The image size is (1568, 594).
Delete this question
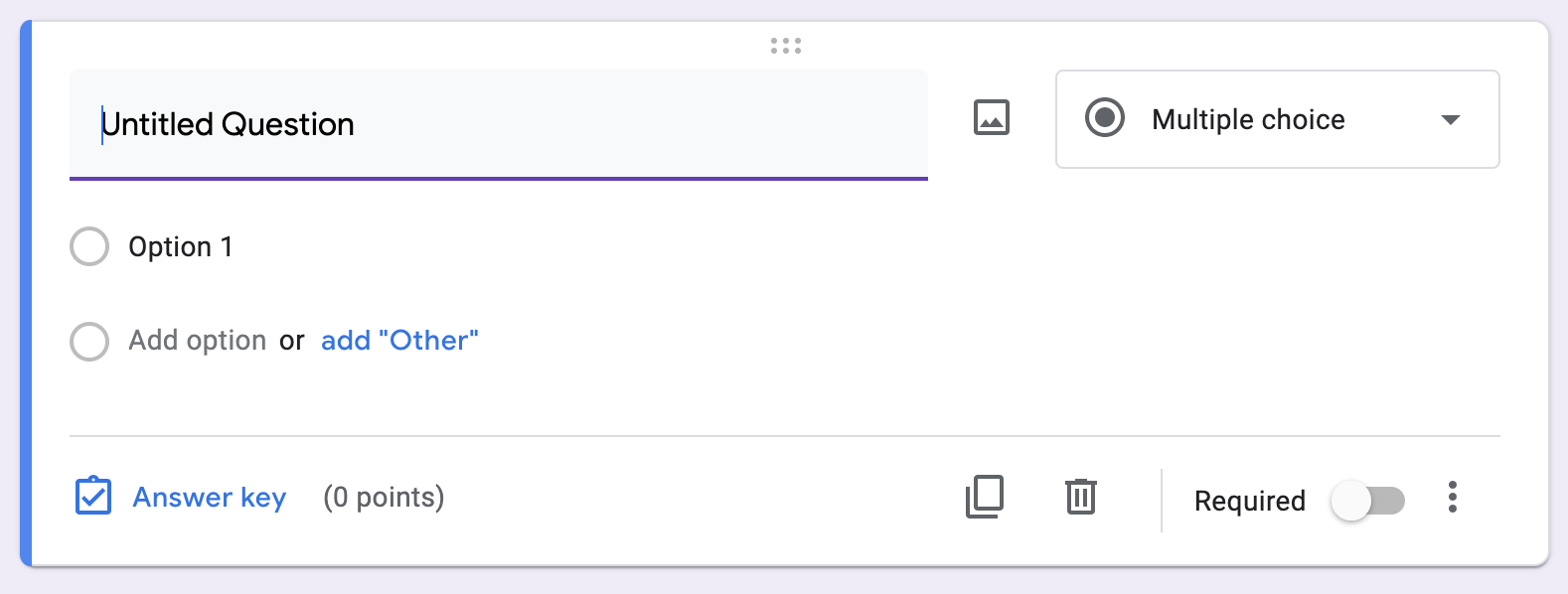click(1081, 498)
